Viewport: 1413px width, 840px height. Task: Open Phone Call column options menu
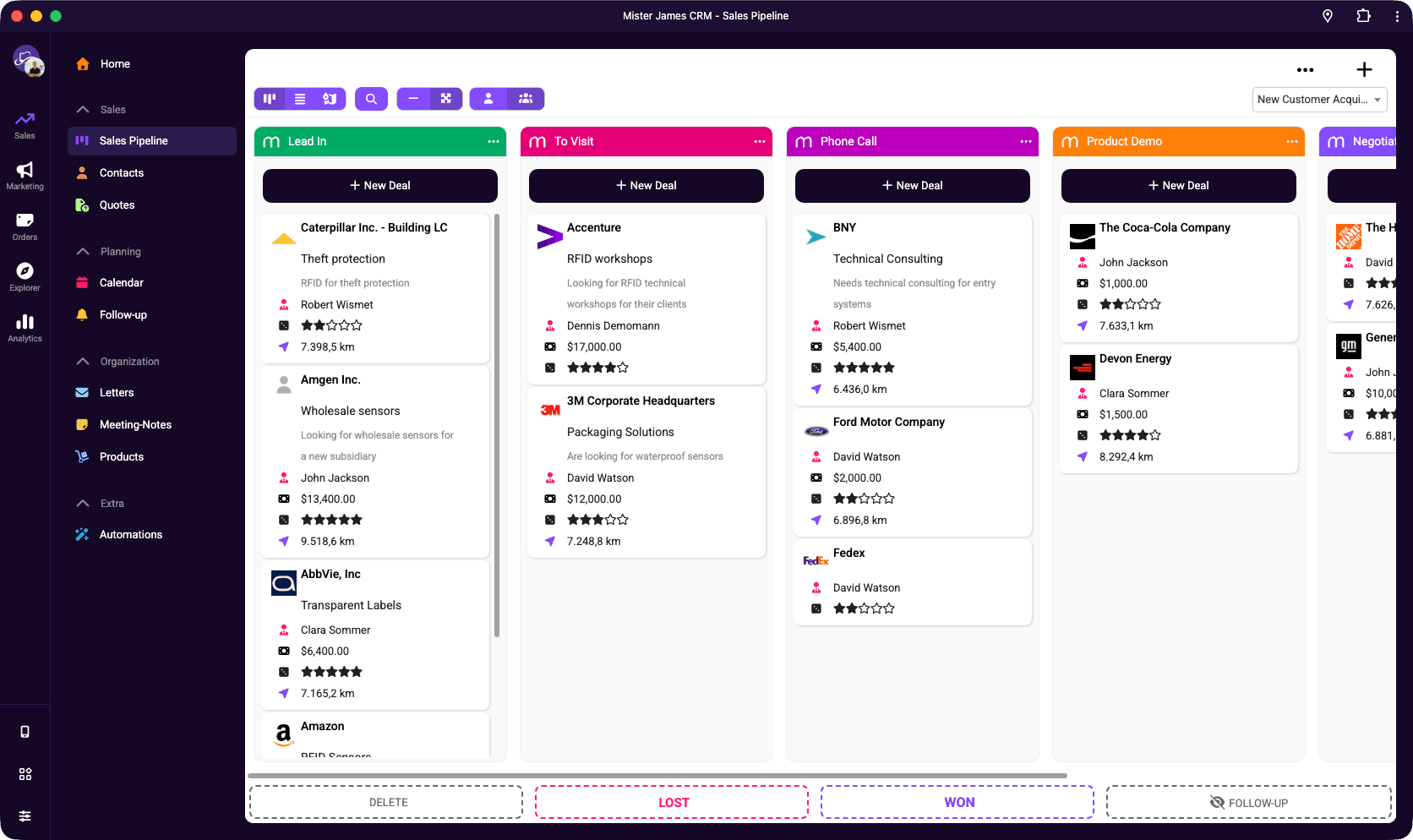point(1026,142)
